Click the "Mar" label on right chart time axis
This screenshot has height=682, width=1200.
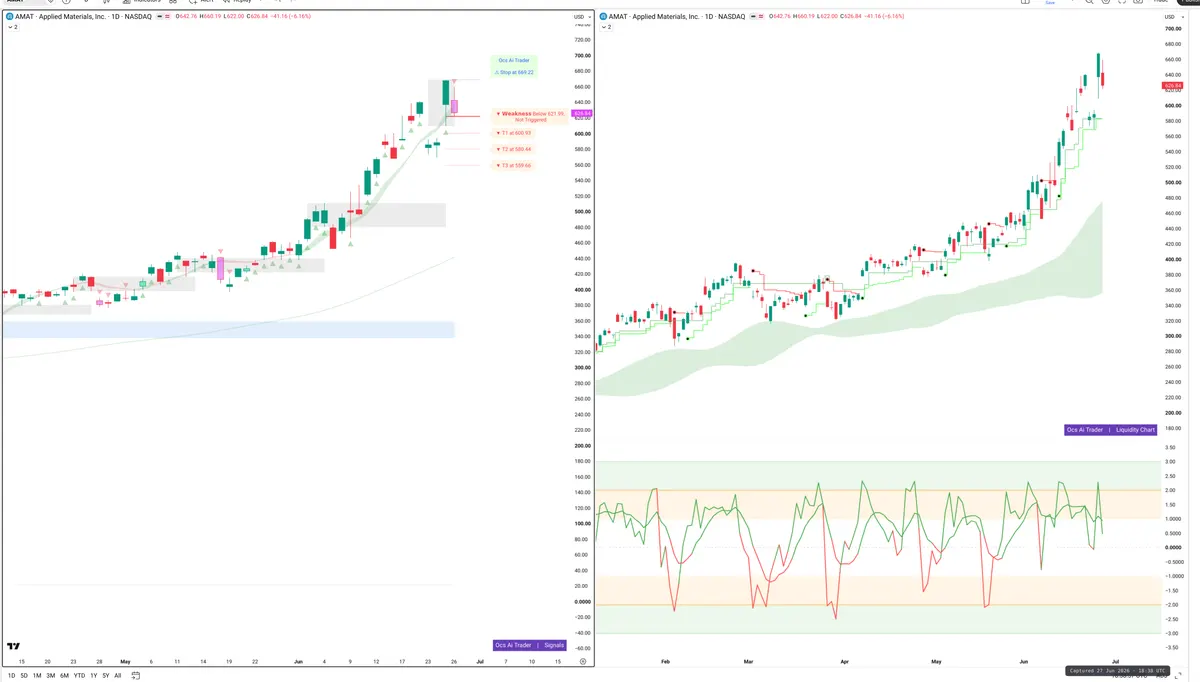[749, 661]
